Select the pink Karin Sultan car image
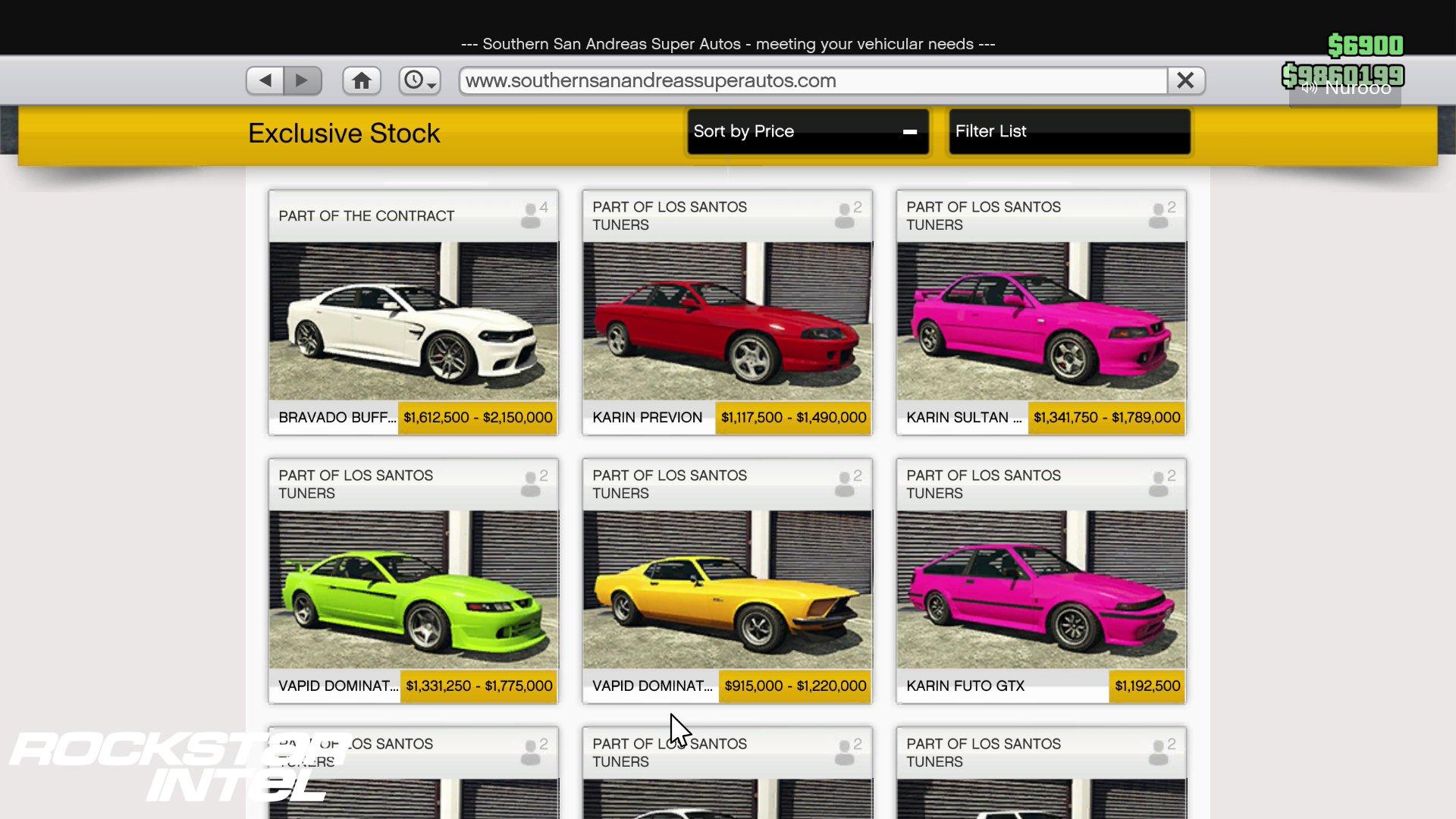The image size is (1456, 819). click(1041, 321)
